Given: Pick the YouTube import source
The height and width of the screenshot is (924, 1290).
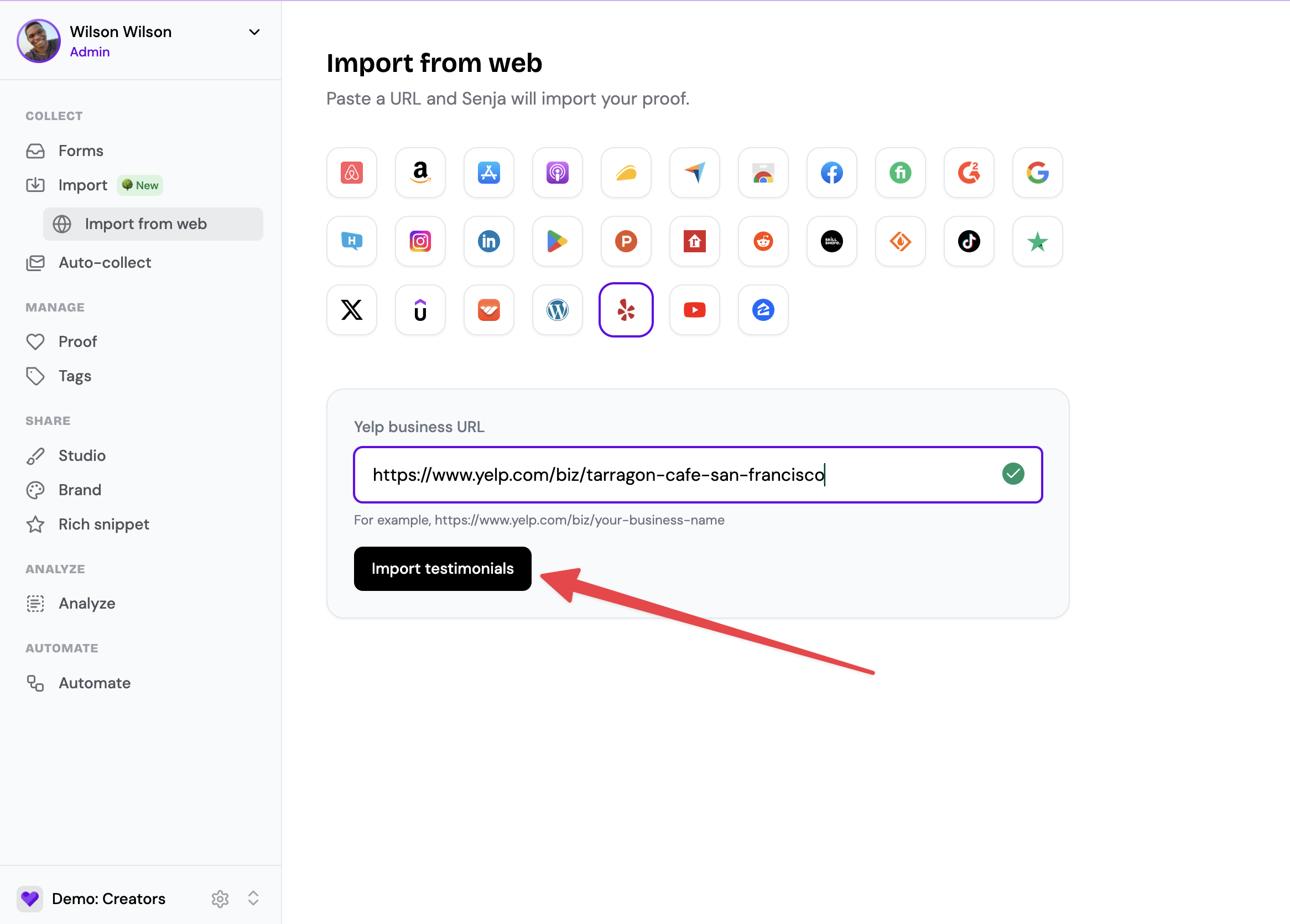Looking at the screenshot, I should (694, 309).
